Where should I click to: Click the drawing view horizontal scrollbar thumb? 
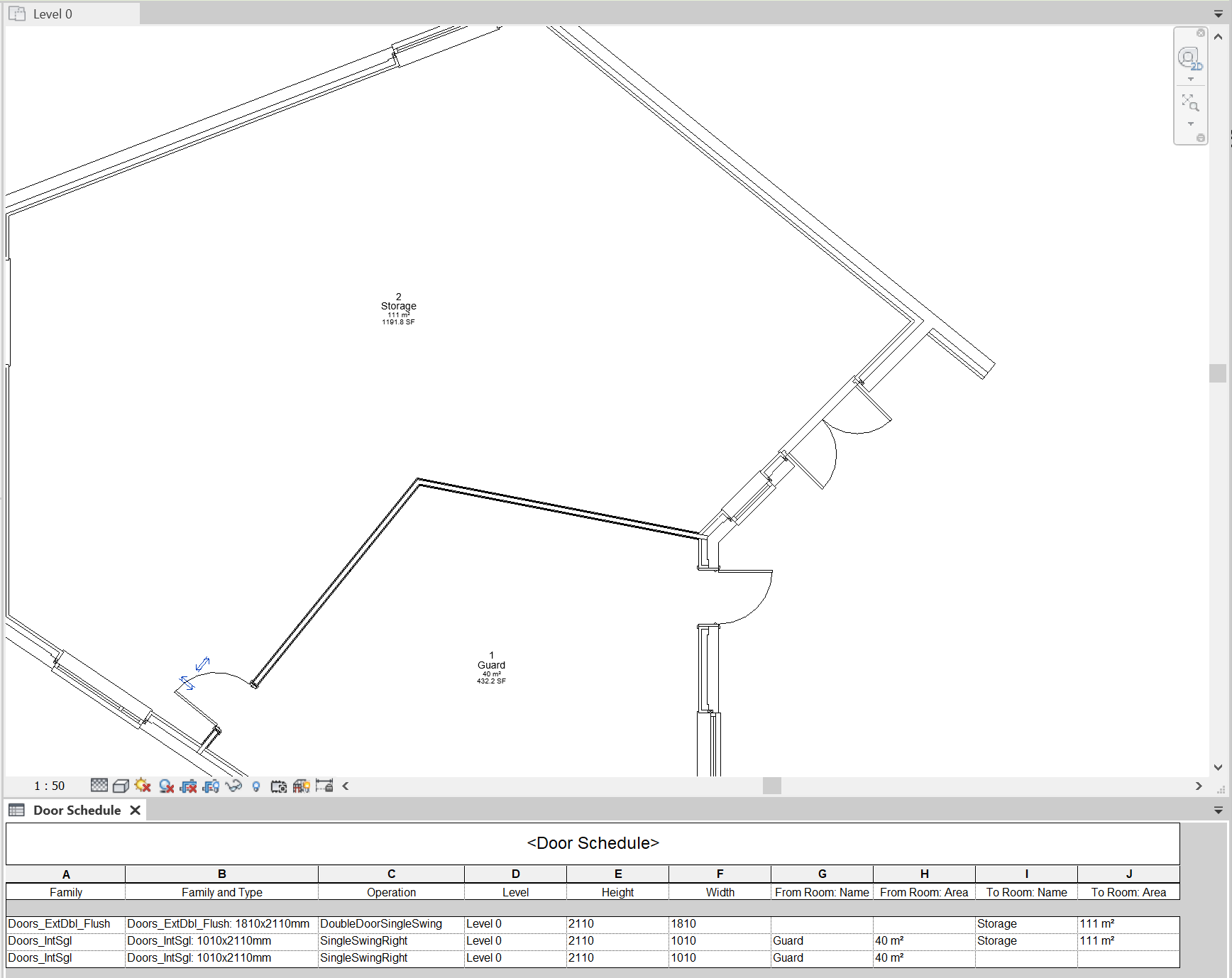click(772, 786)
